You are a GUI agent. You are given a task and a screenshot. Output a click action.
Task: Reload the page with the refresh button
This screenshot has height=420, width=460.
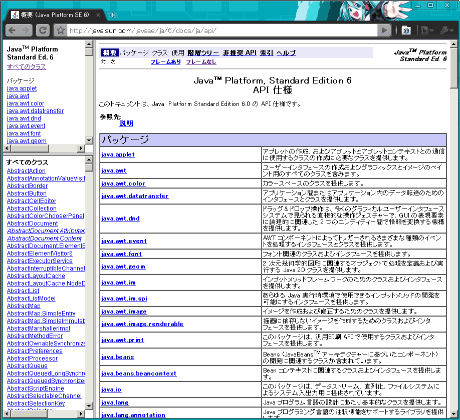point(43,31)
